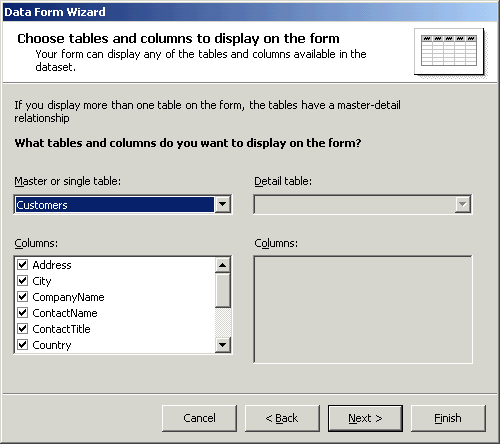
Task: Click the columns list scroll up arrow
Action: (x=222, y=265)
